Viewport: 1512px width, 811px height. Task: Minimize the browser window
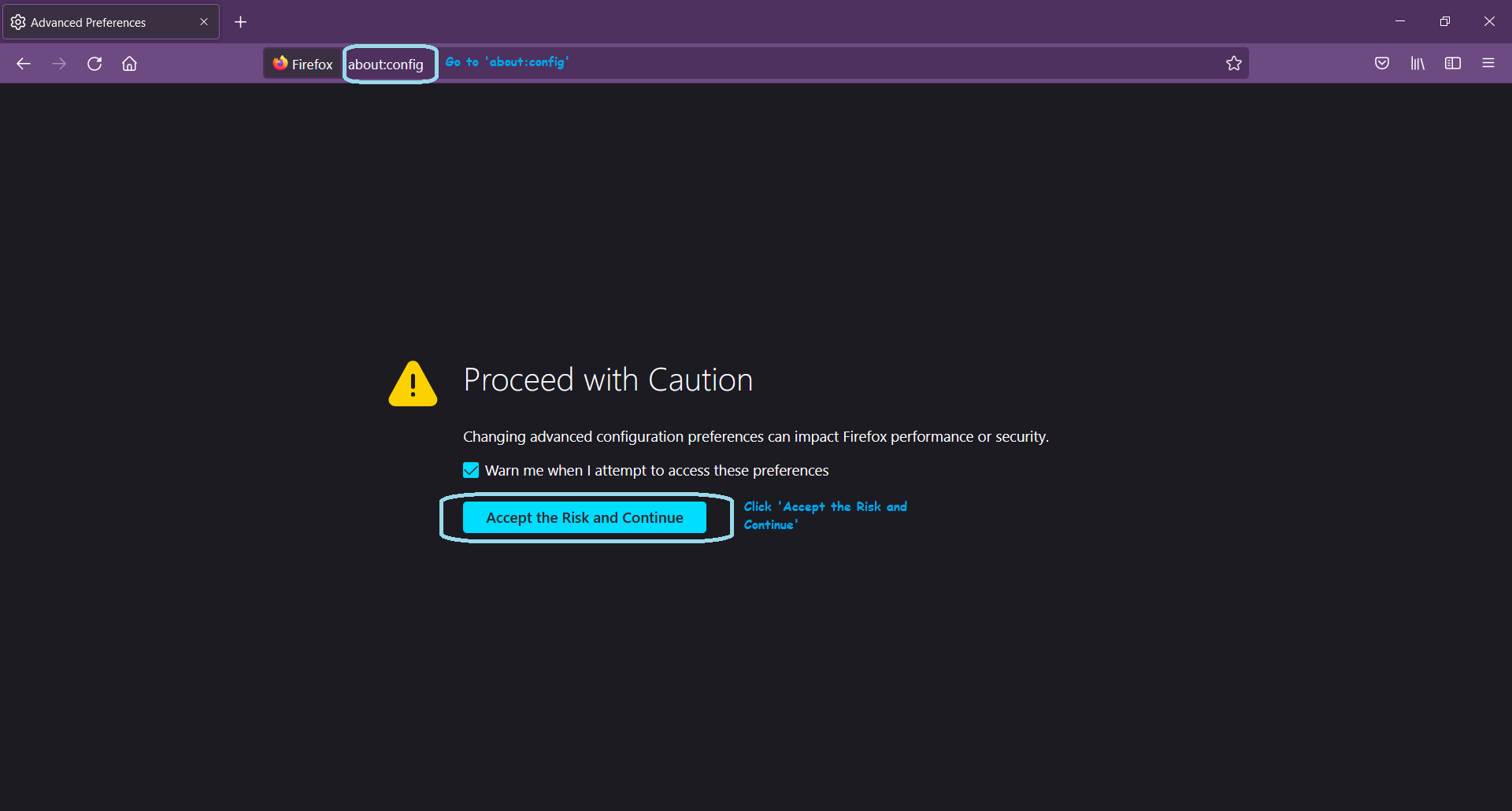pos(1400,20)
